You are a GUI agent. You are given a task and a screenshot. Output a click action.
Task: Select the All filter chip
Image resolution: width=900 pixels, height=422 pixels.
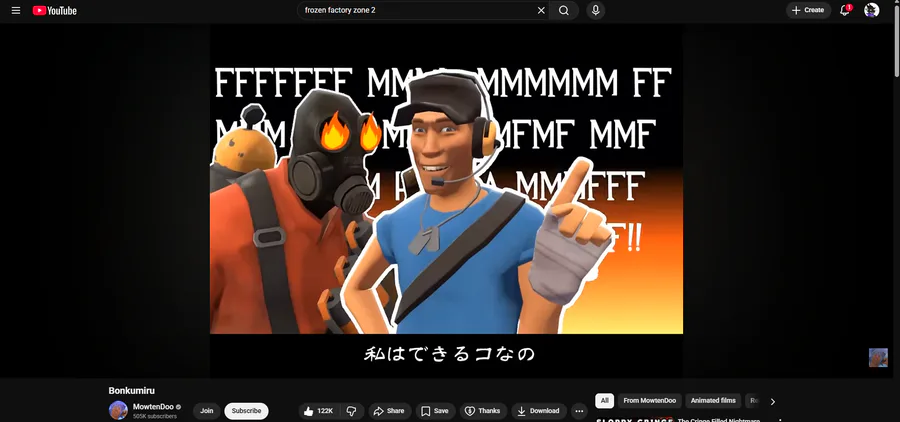coord(604,401)
